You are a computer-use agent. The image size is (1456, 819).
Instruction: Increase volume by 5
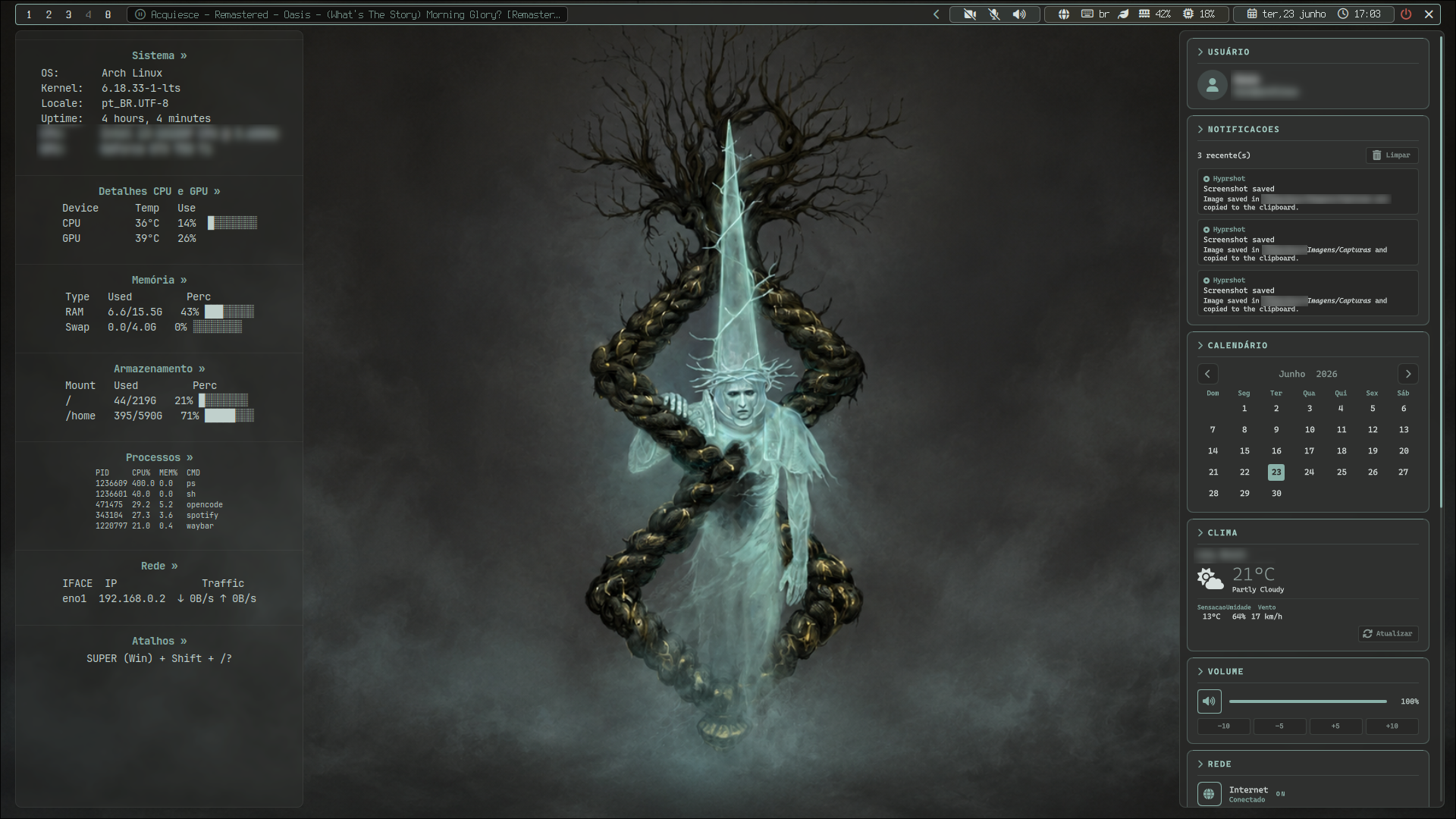pyautogui.click(x=1336, y=726)
